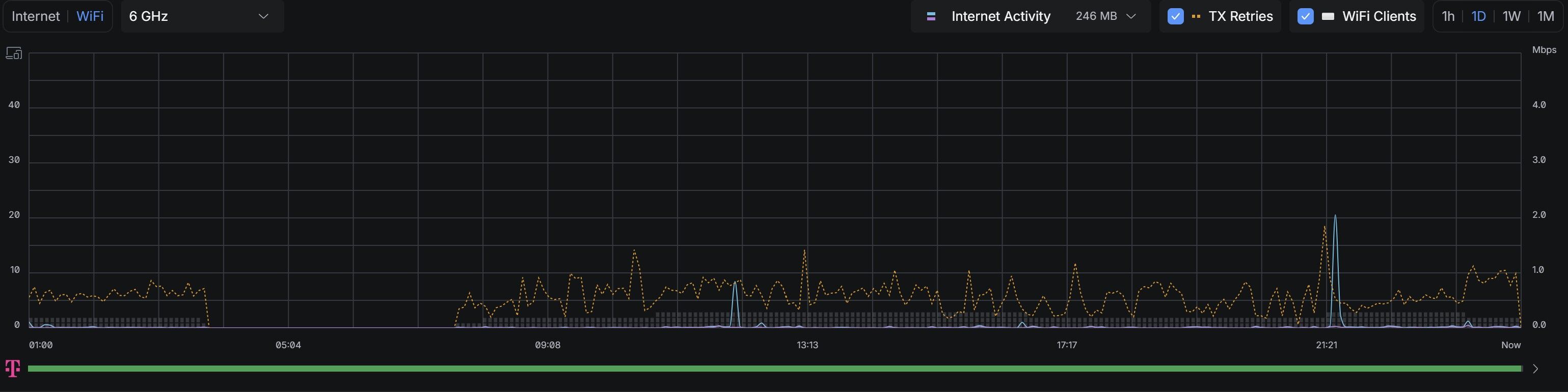Switch to the Internet tab
Image resolution: width=1568 pixels, height=392 pixels.
pos(36,16)
